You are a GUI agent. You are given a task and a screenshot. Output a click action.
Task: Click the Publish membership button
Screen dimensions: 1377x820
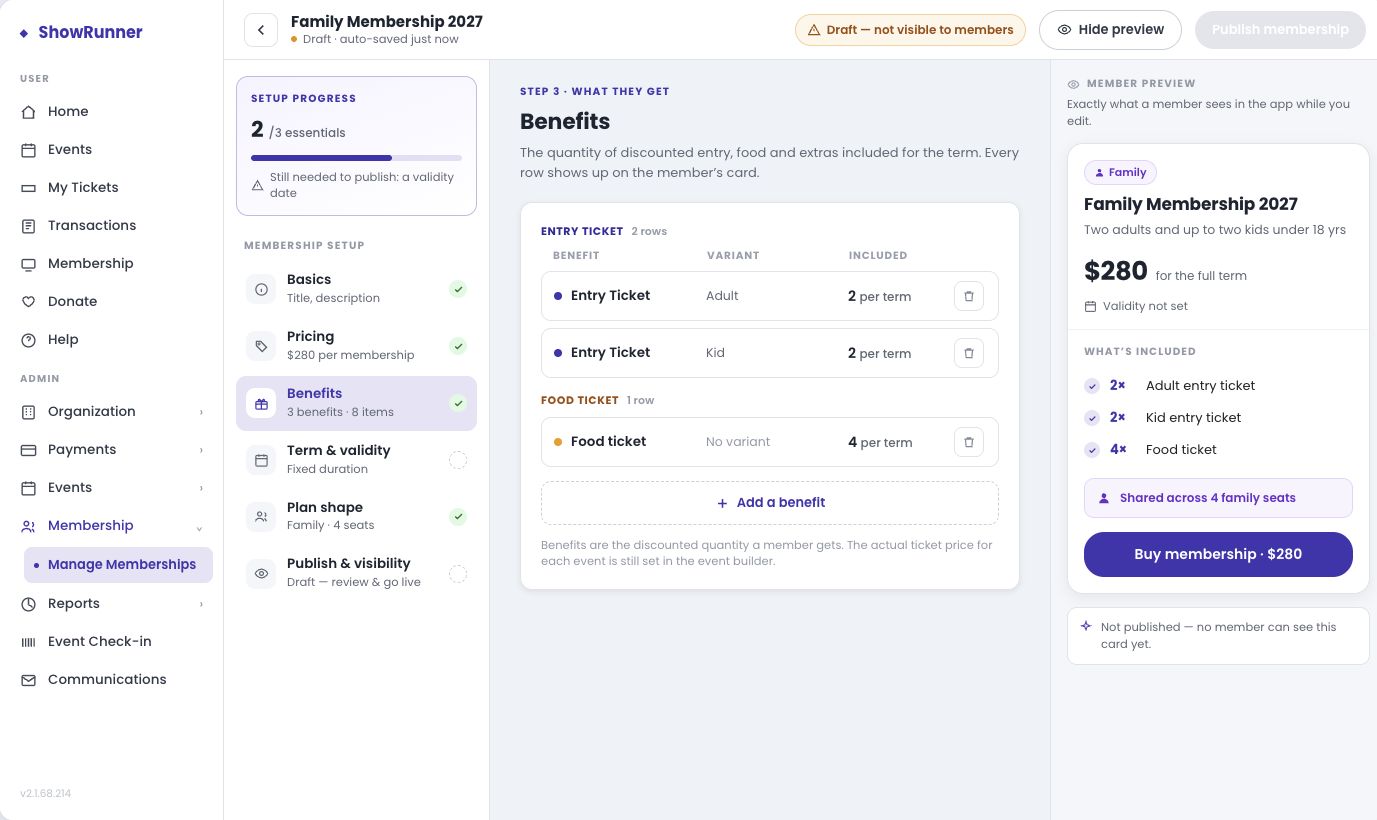tap(1280, 30)
